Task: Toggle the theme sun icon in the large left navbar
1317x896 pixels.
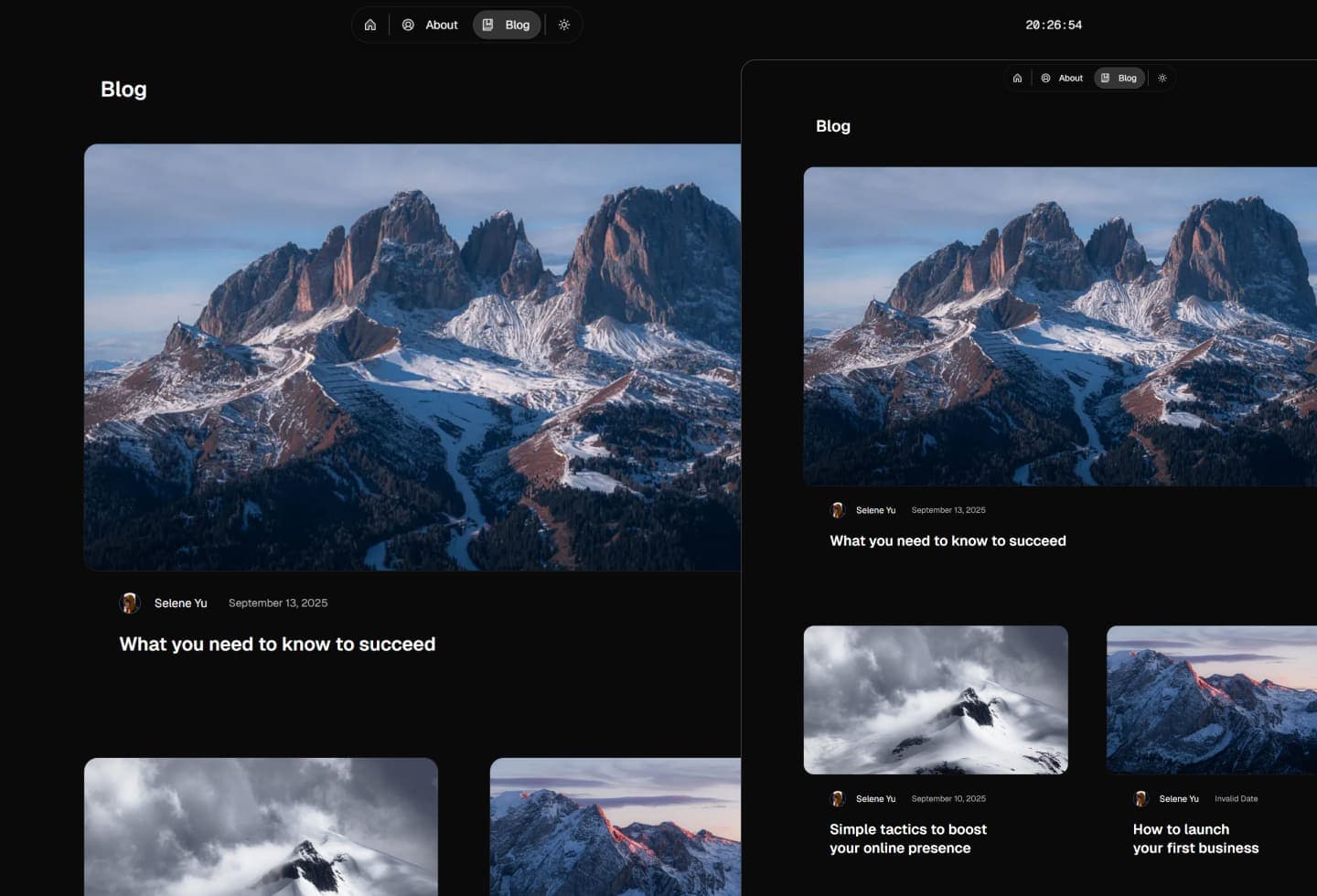Action: [564, 25]
